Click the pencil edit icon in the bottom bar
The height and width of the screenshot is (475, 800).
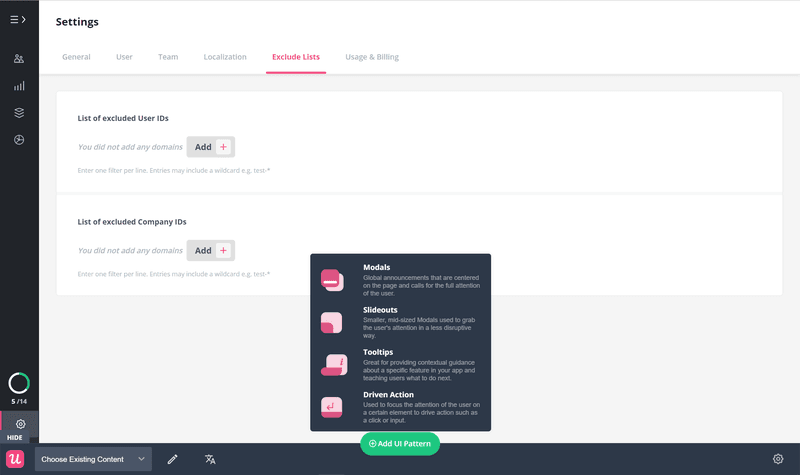click(x=173, y=459)
